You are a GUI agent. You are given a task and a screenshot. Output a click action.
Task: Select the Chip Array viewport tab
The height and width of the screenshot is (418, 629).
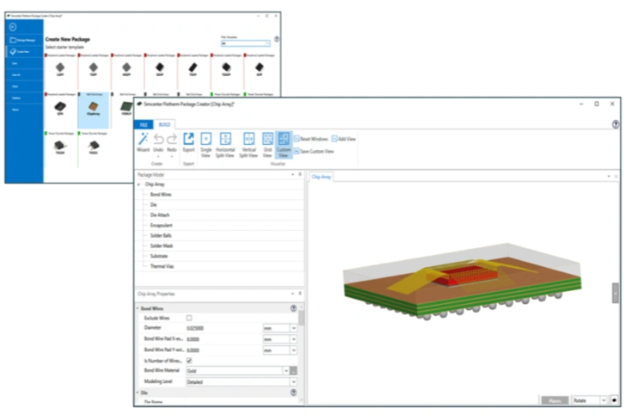[321, 175]
